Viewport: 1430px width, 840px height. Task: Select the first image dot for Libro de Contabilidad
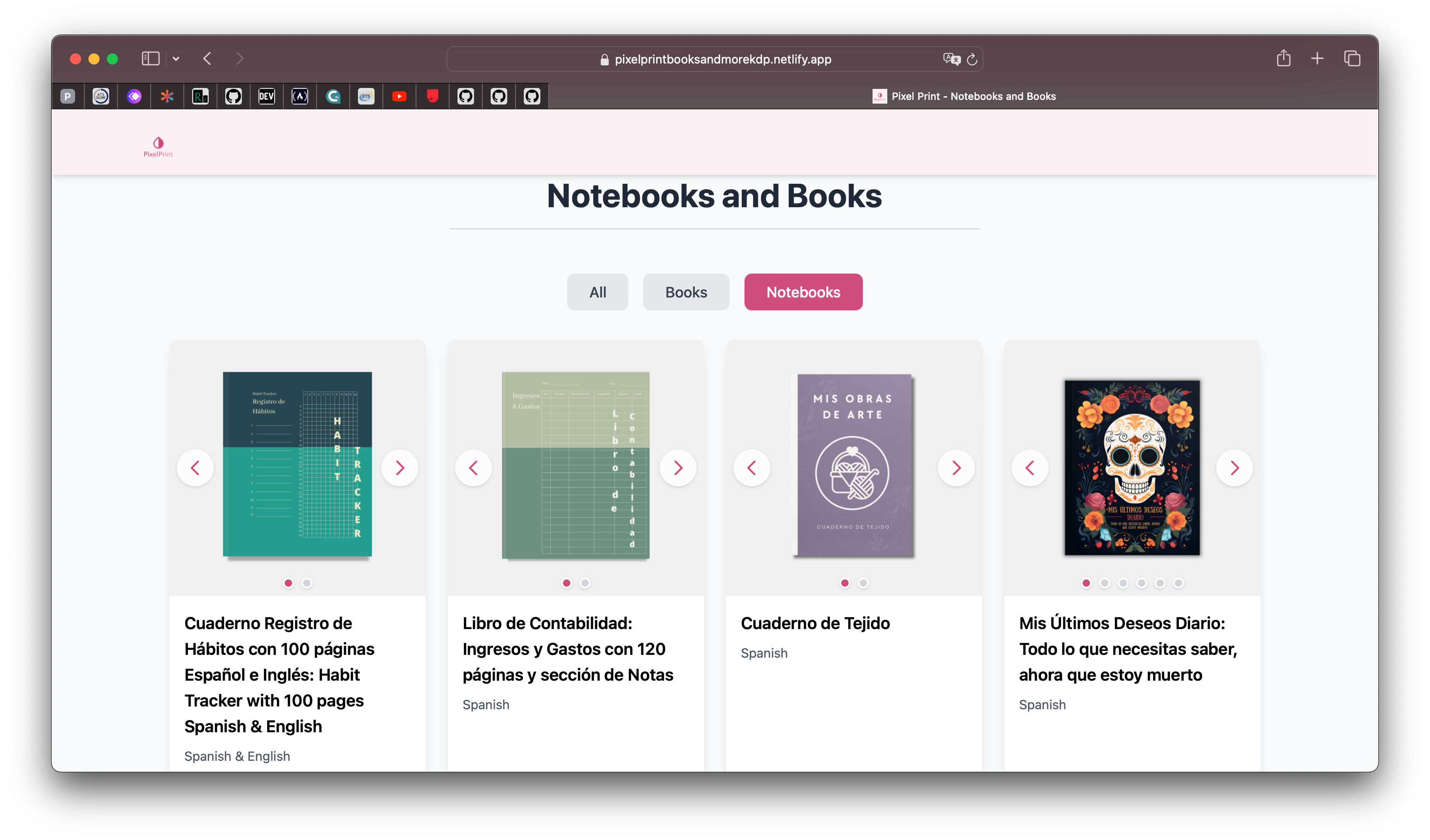pyautogui.click(x=566, y=583)
